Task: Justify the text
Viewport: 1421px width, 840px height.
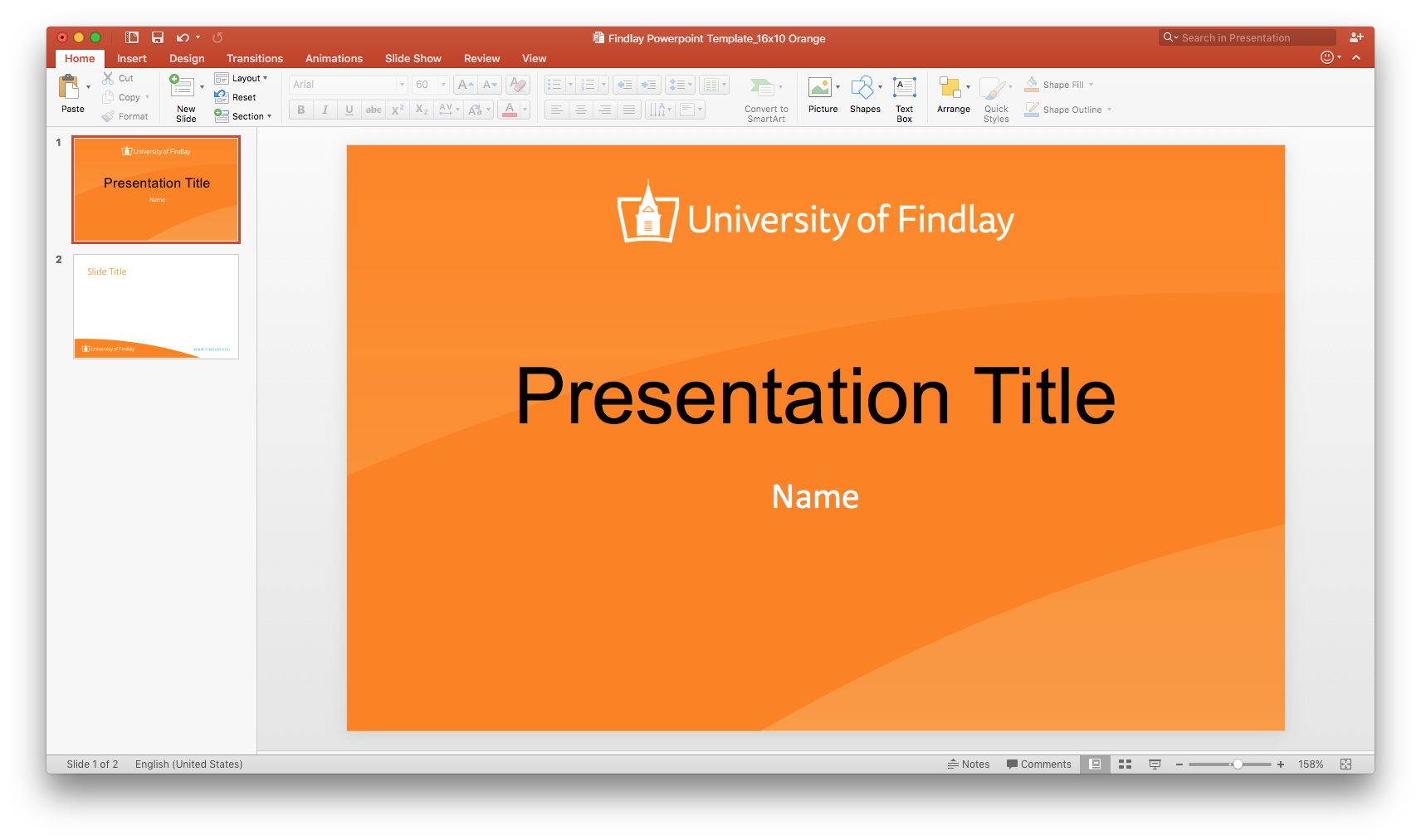Action: point(629,110)
